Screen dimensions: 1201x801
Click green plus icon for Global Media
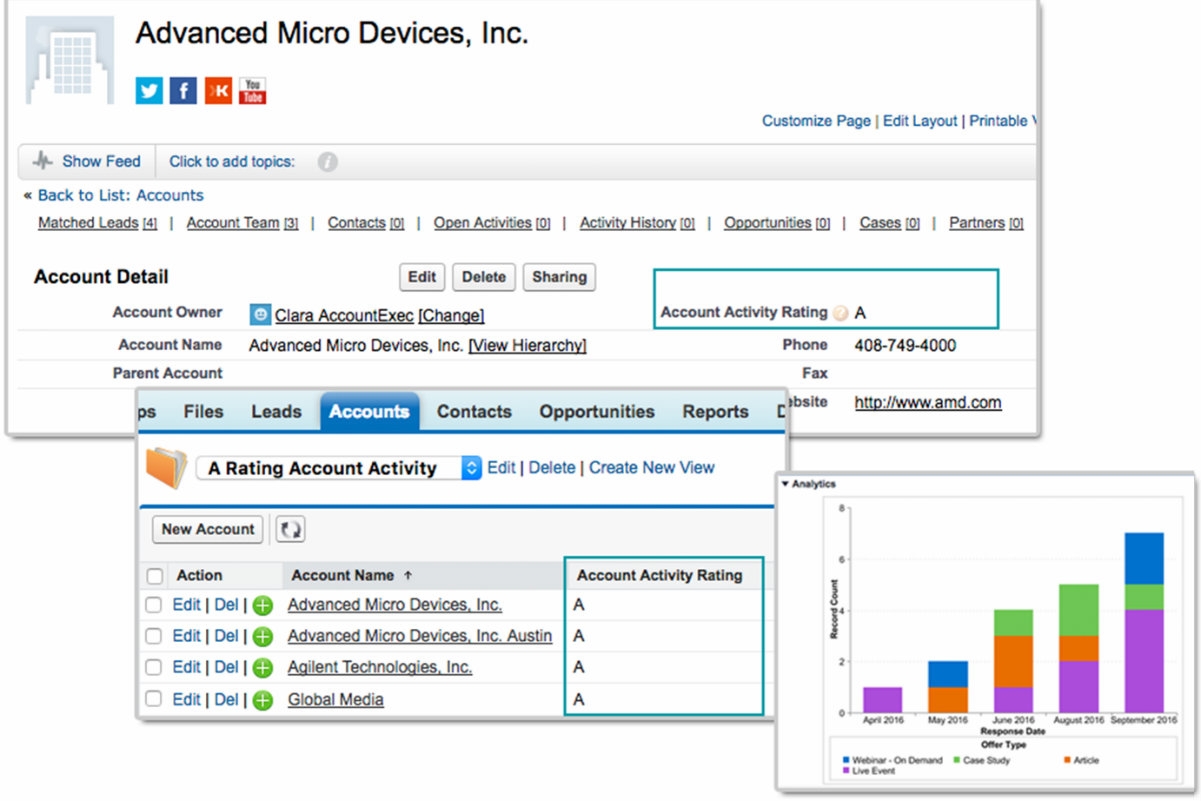click(262, 700)
